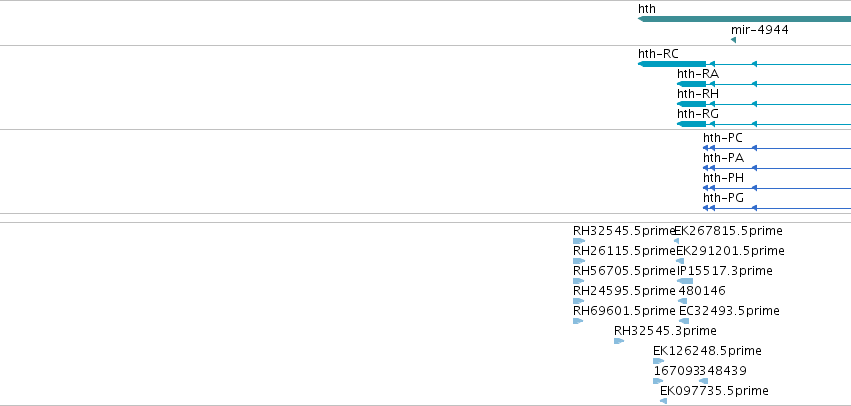Click the hth-RA transcript exon block
851x406 pixels.
click(x=691, y=84)
